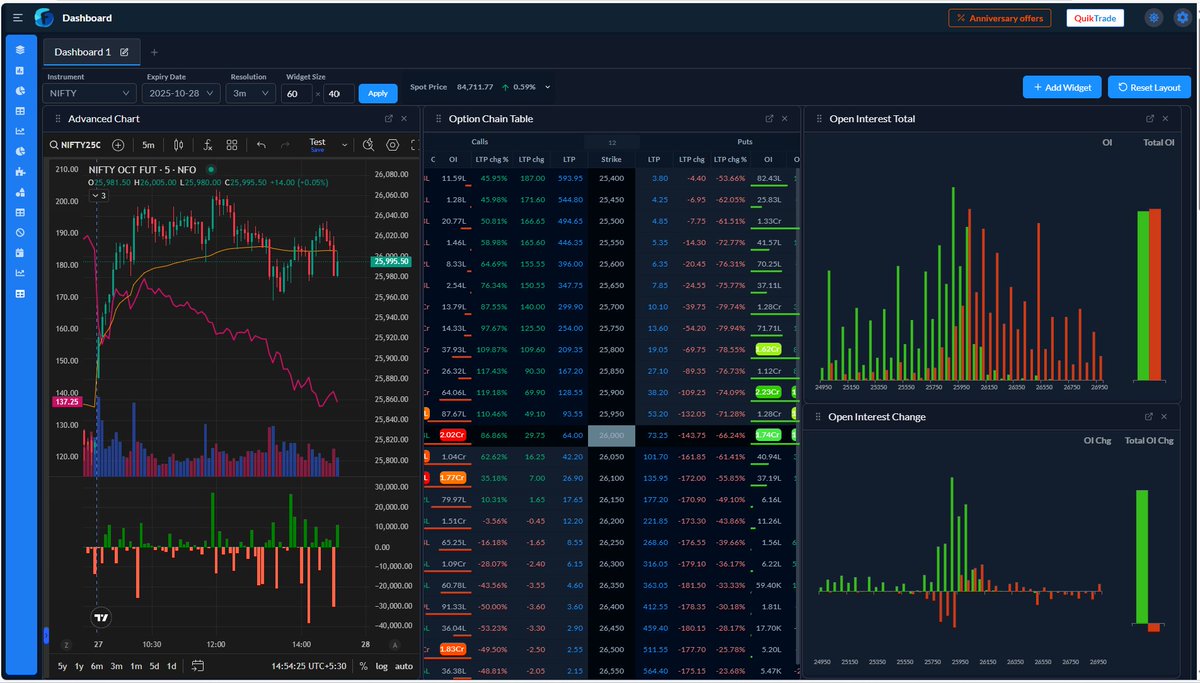Click the pie chart icon in the left sidebar
The width and height of the screenshot is (1200, 683).
[x=21, y=91]
